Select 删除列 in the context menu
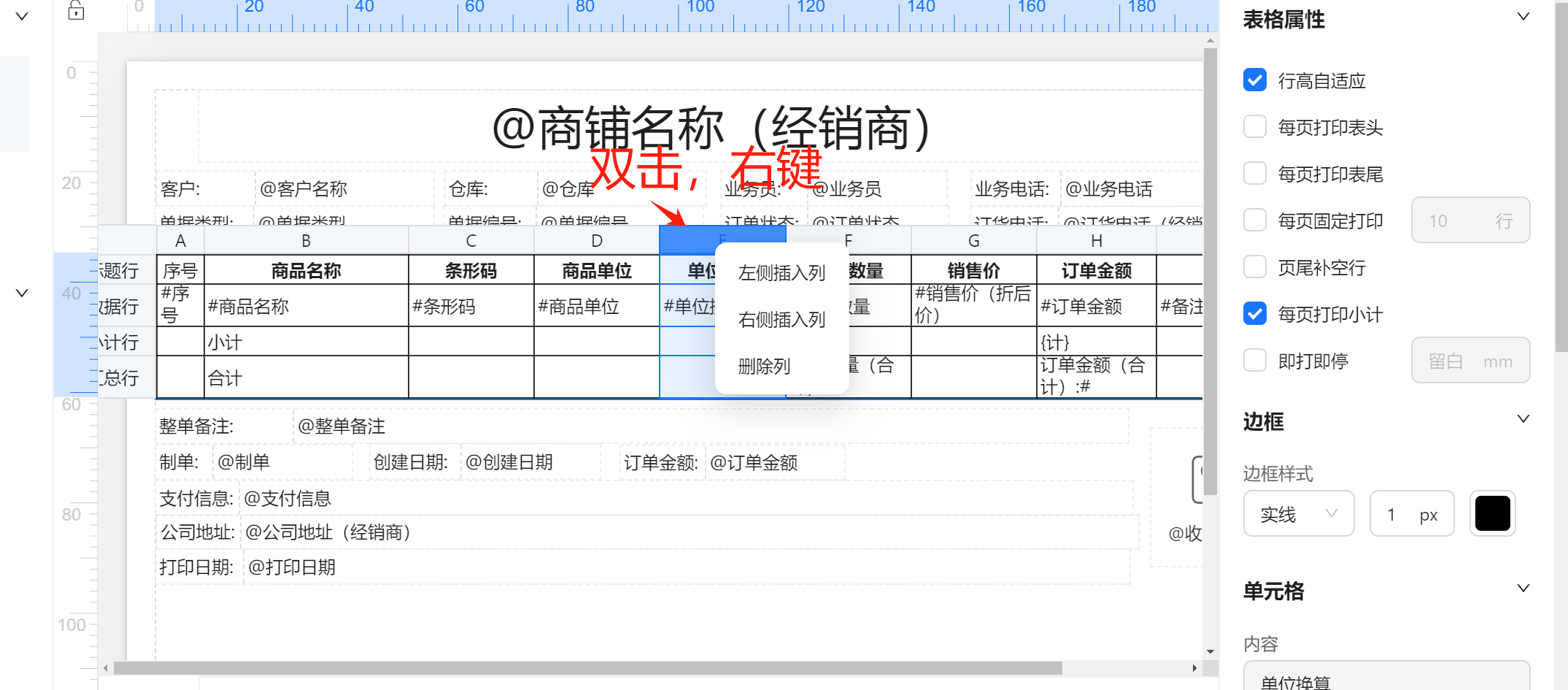1568x690 pixels. point(764,367)
